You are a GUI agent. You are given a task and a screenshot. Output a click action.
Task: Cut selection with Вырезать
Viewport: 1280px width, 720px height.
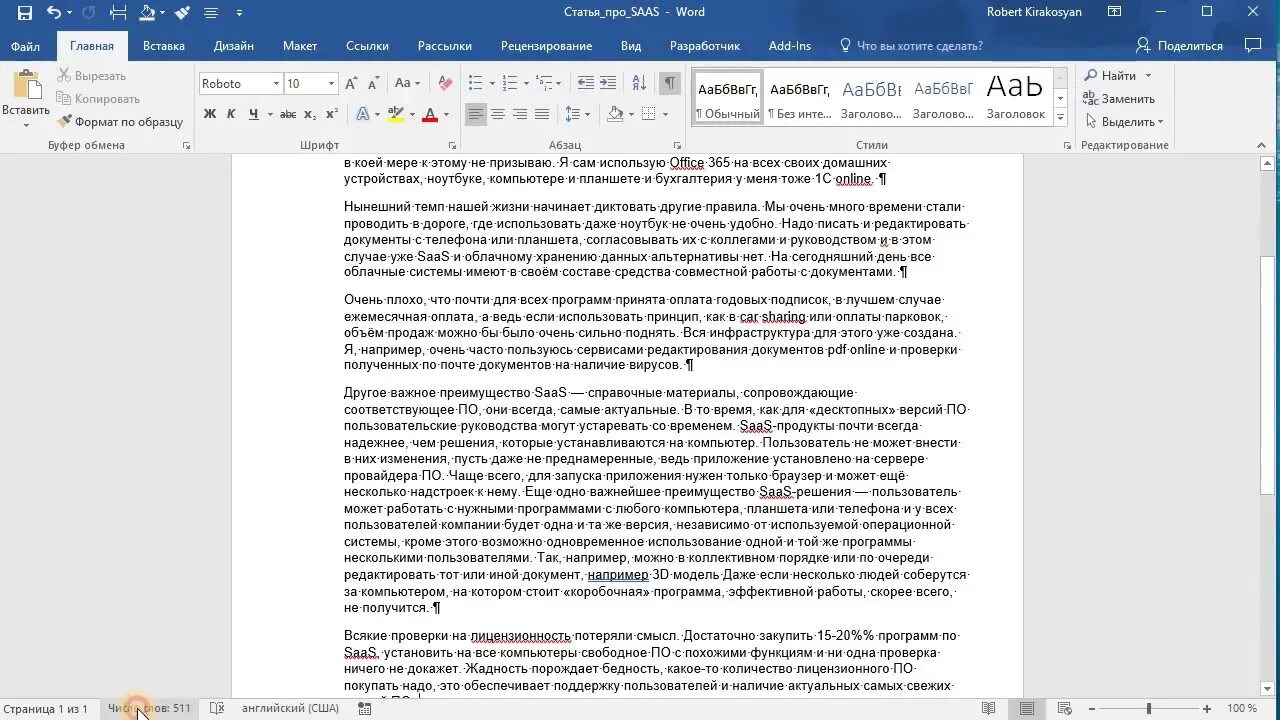coord(91,76)
